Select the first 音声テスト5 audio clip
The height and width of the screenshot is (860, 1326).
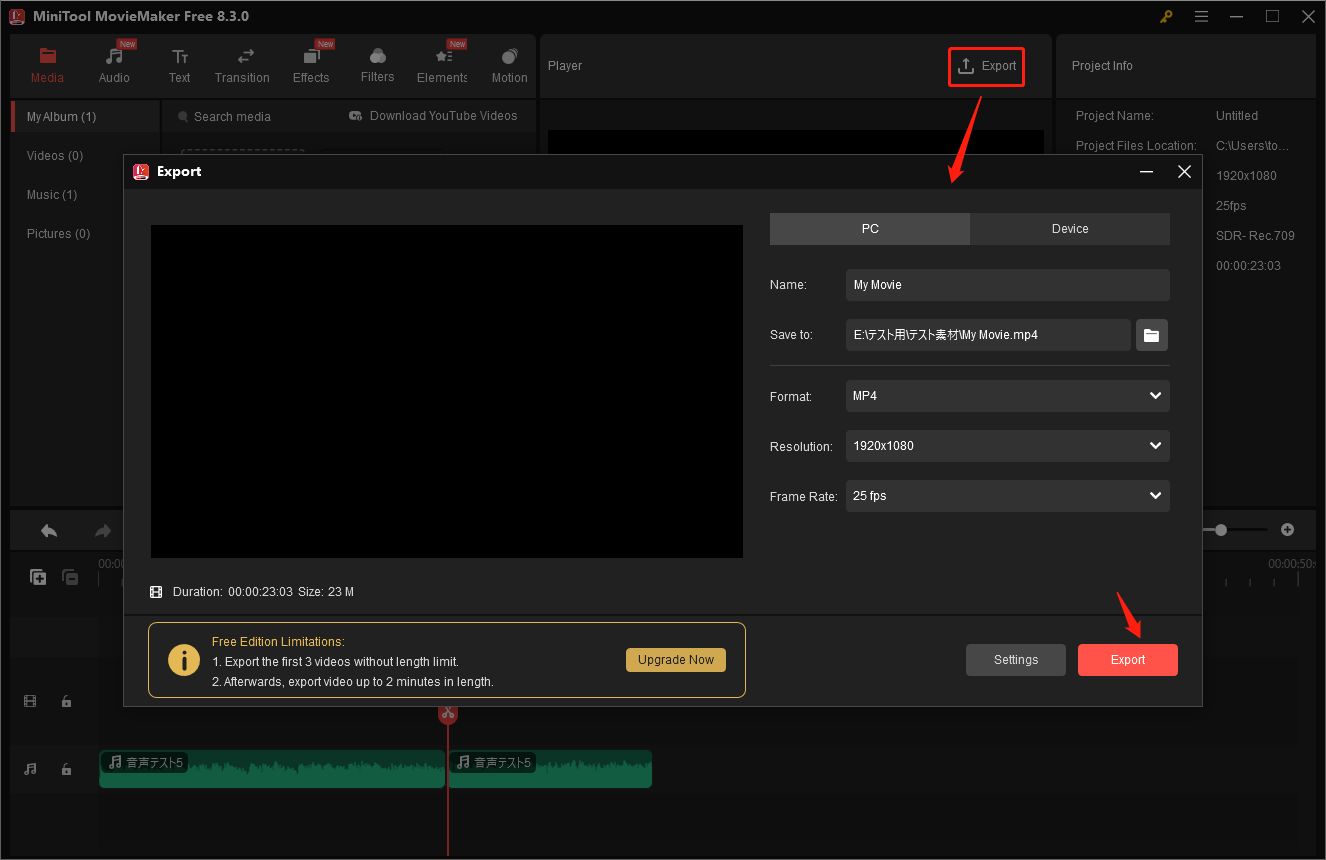272,769
